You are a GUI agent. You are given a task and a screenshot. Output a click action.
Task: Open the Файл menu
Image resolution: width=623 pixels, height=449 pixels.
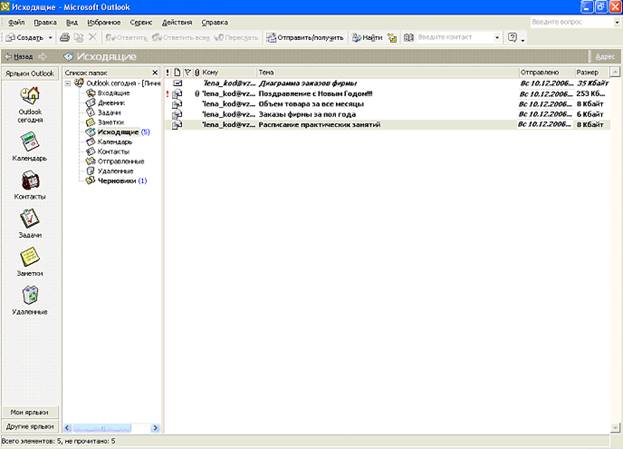pyautogui.click(x=16, y=23)
